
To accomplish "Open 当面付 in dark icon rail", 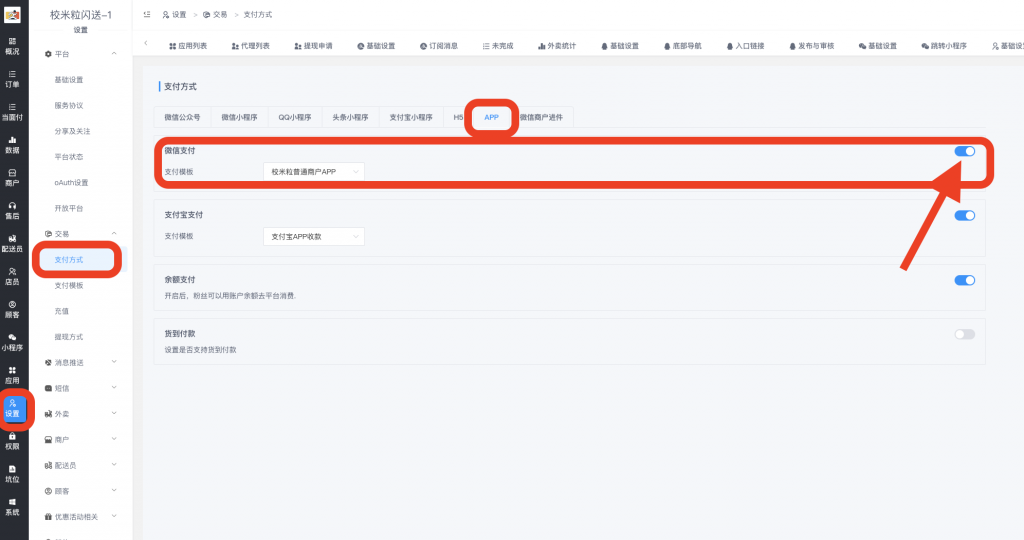I will coord(12,112).
